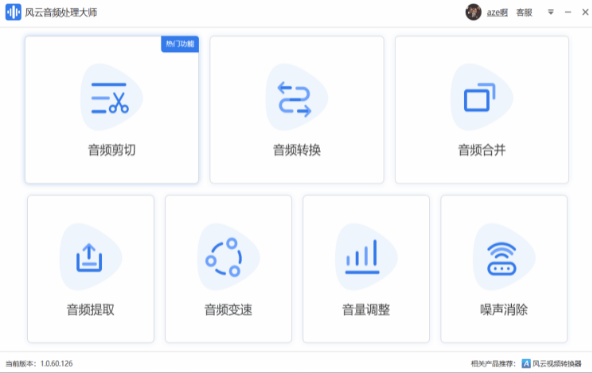Click the aze username link
Image resolution: width=592 pixels, height=373 pixels.
[497, 12]
